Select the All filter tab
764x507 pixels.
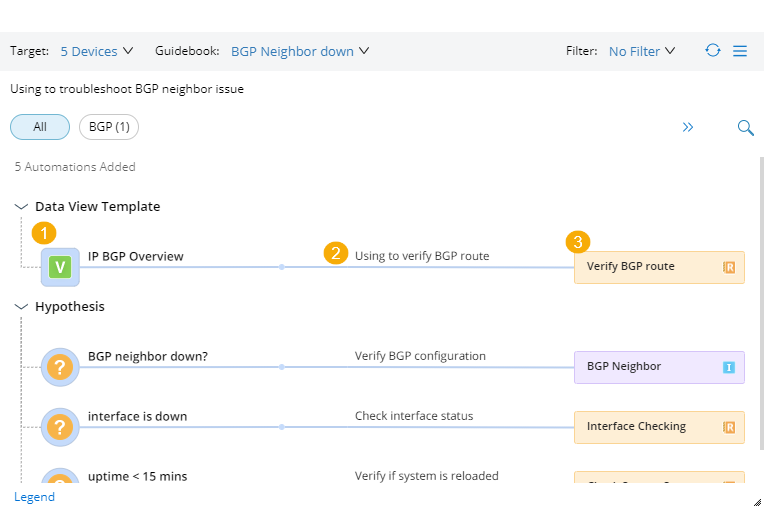click(x=40, y=127)
